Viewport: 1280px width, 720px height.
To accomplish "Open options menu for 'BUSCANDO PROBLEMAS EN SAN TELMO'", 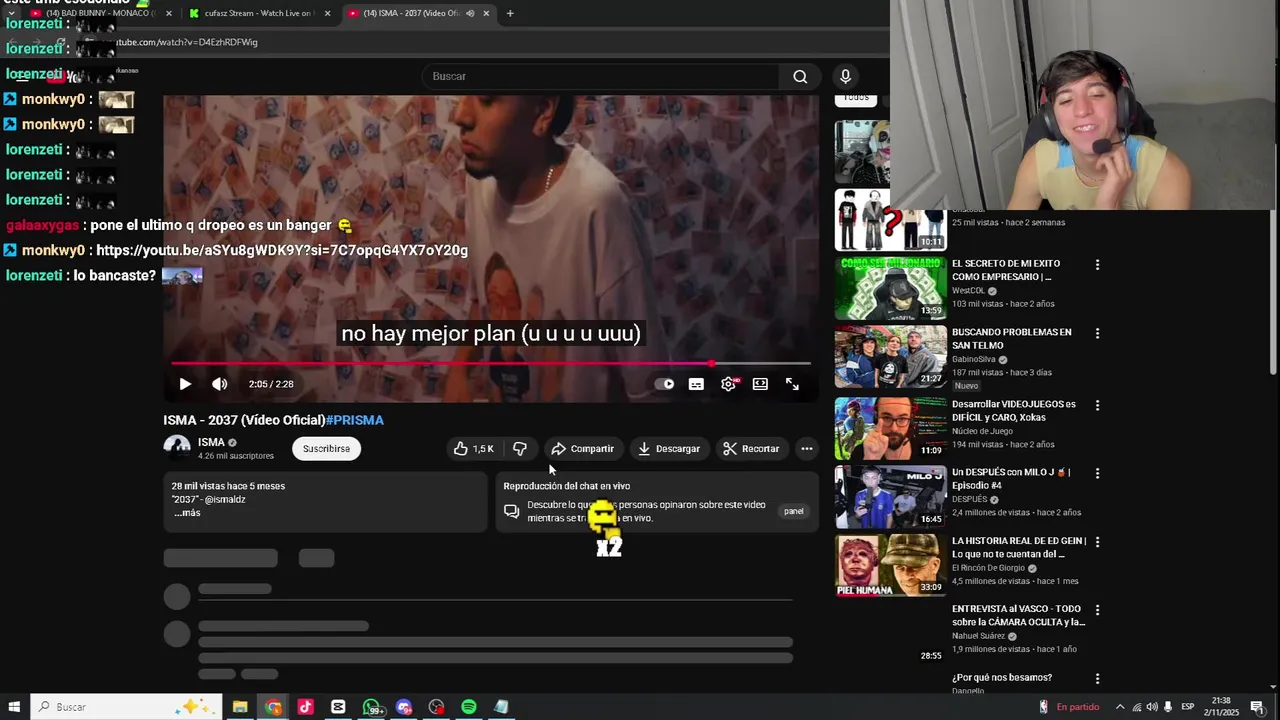I will [1097, 333].
